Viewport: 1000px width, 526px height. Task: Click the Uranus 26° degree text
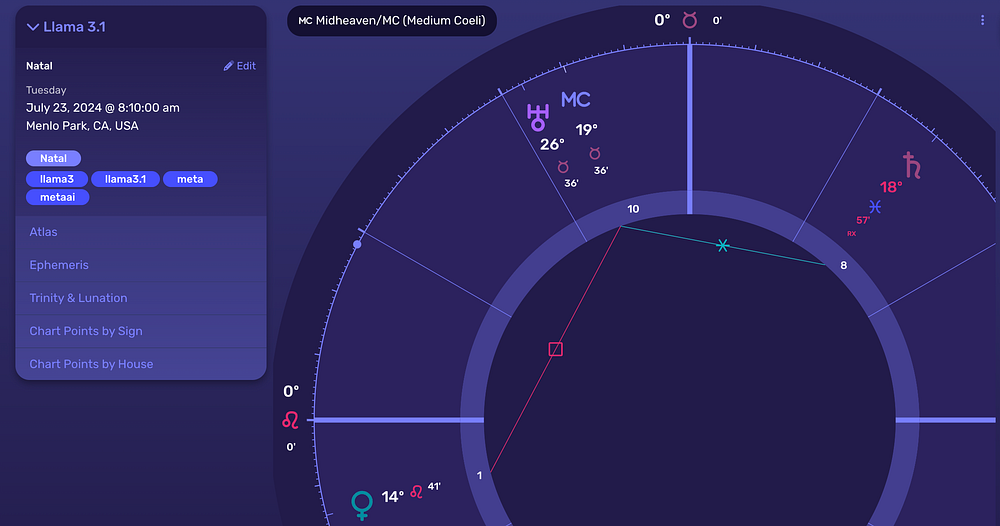552,145
